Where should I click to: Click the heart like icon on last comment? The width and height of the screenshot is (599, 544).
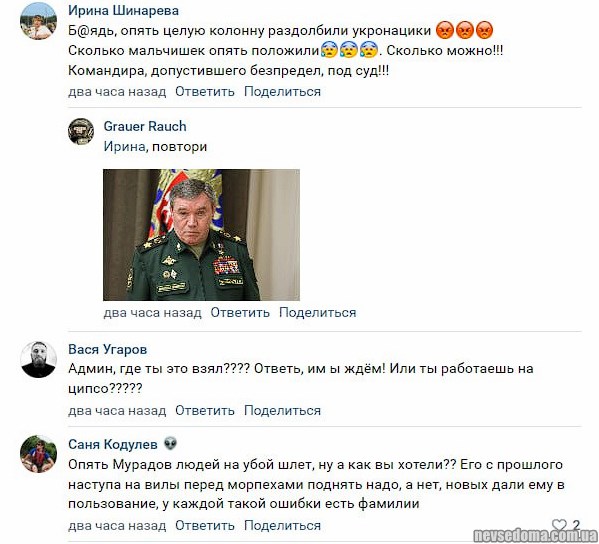pos(560,525)
